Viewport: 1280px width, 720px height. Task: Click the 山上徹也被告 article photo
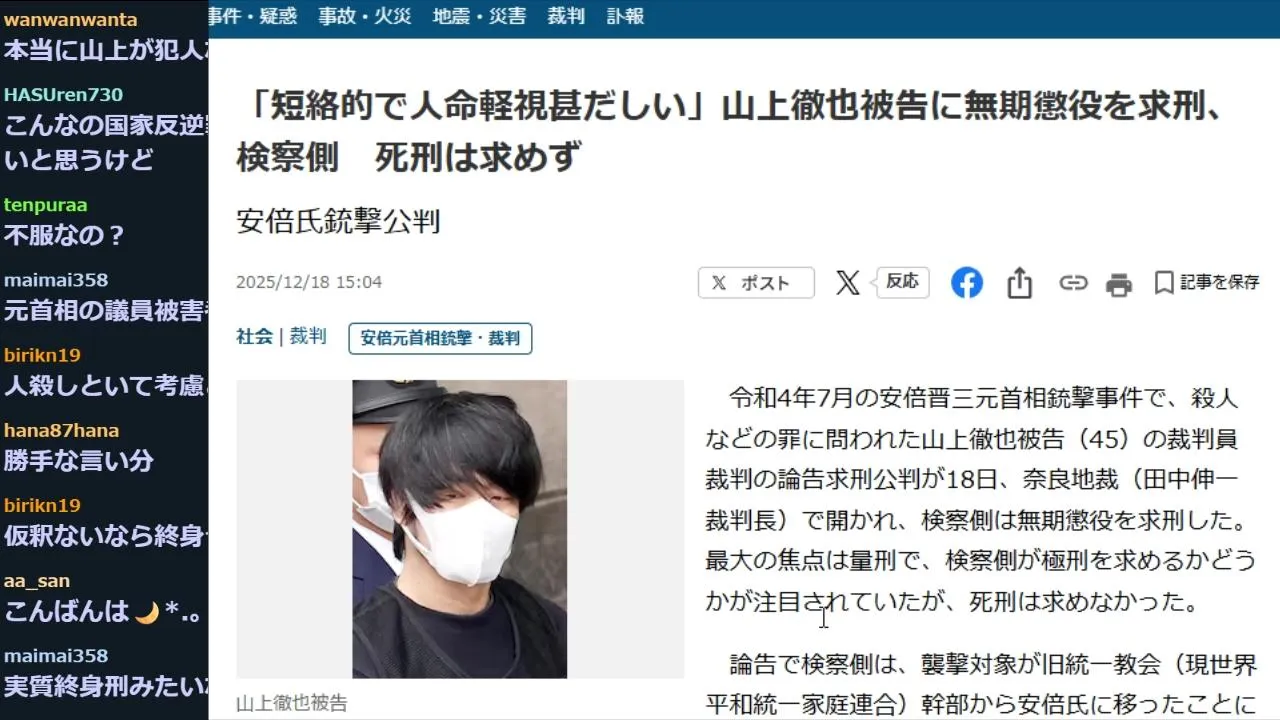point(460,529)
